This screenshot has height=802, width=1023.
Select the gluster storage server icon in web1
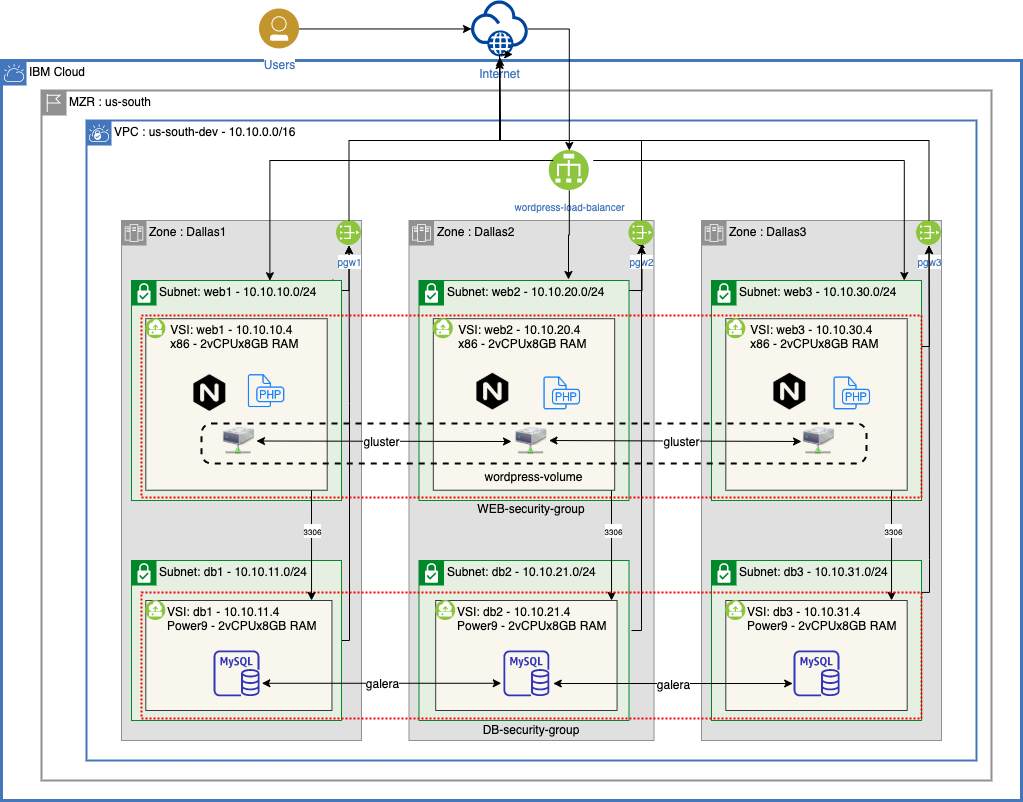coord(236,440)
